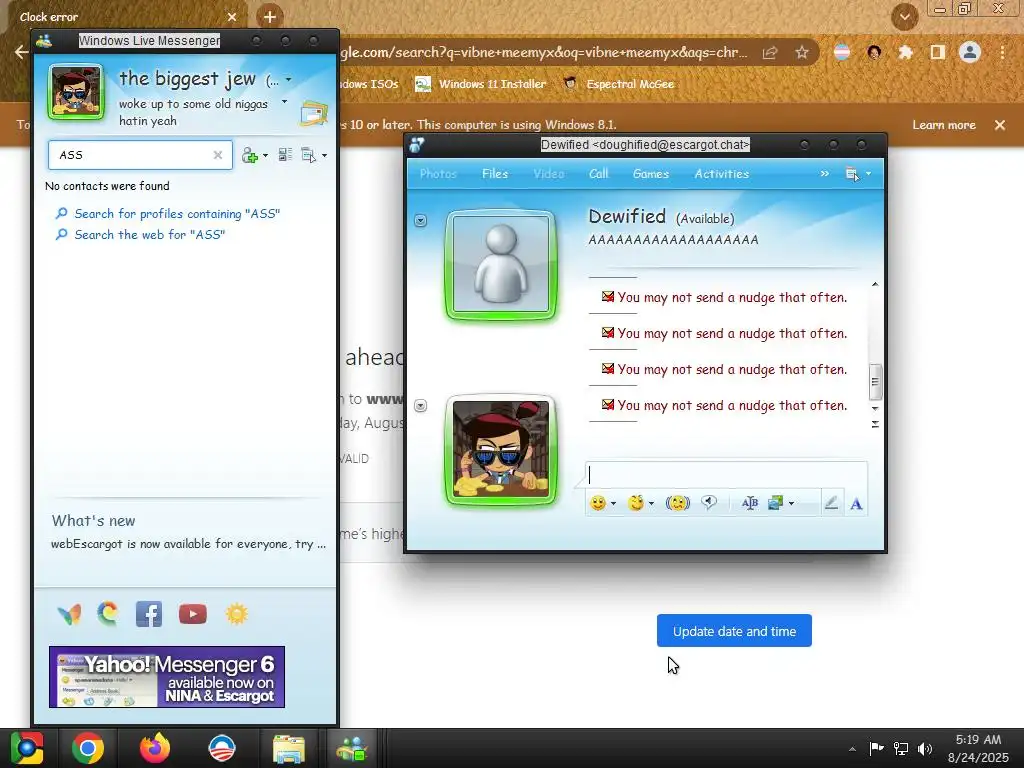
Task: Show more chat toolbar items chevron
Action: pyautogui.click(x=825, y=174)
